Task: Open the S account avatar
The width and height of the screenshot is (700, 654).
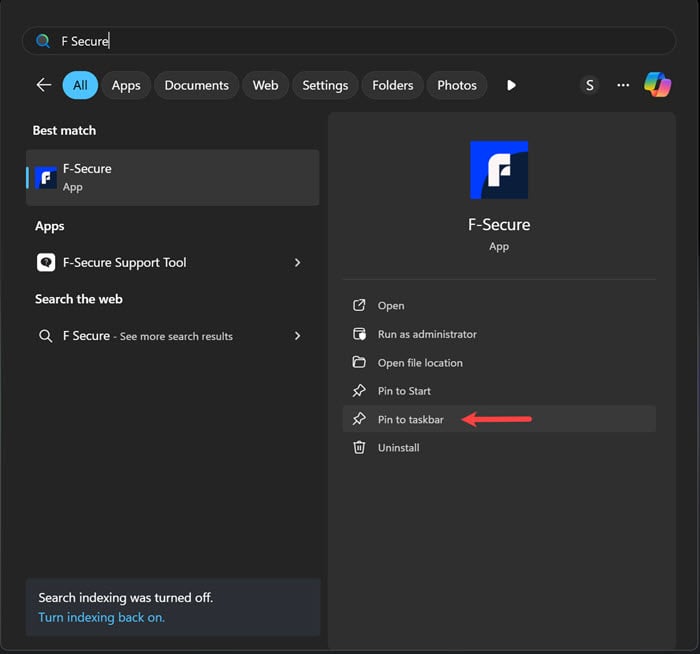Action: click(589, 85)
